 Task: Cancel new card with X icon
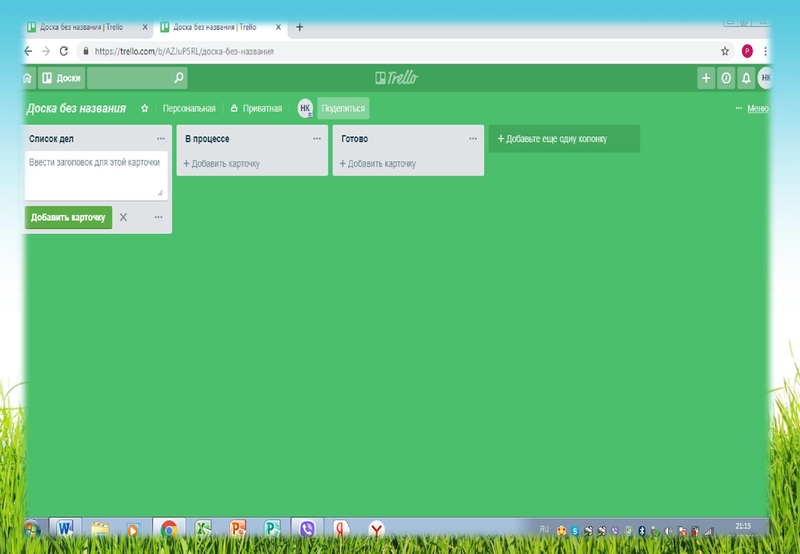coord(123,217)
